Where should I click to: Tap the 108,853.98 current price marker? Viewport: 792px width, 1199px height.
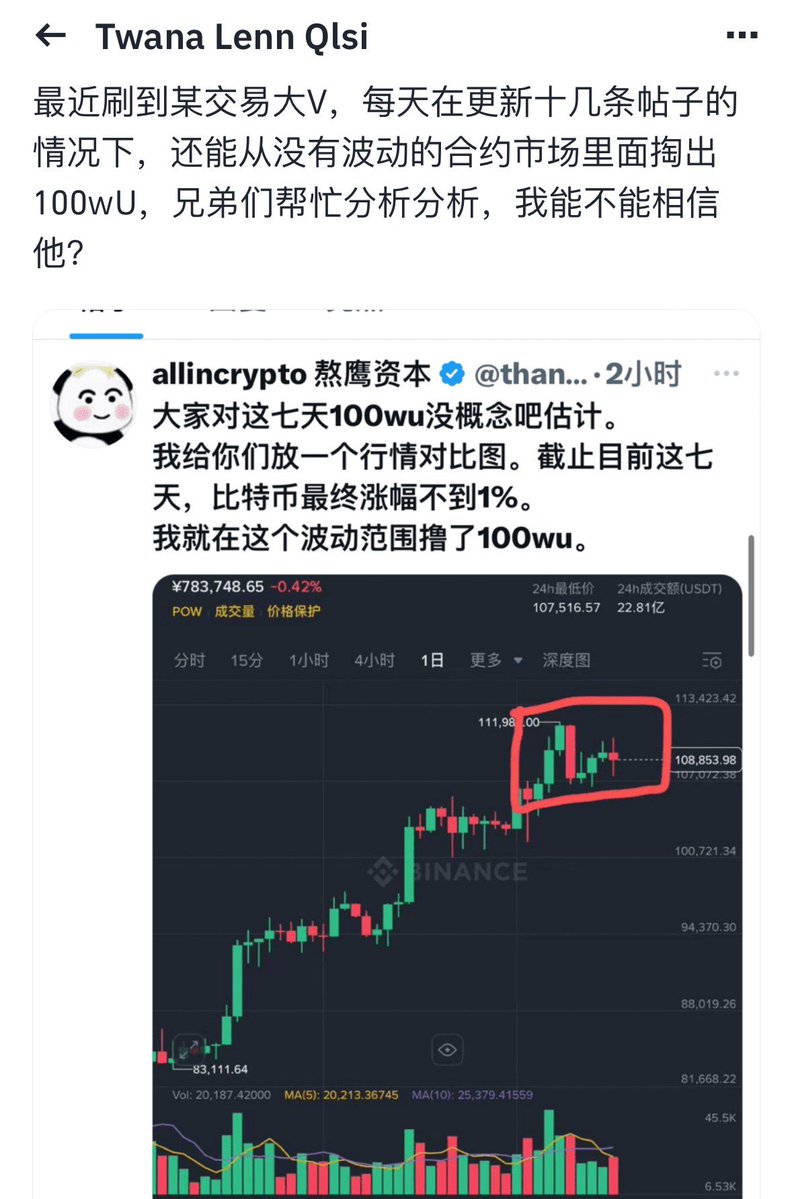pyautogui.click(x=706, y=759)
